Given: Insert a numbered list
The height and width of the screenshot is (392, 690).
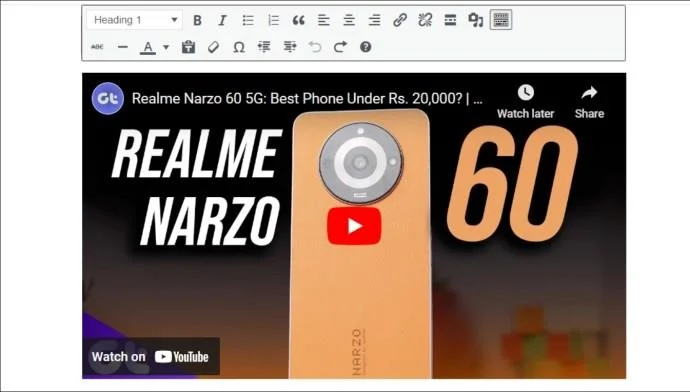Looking at the screenshot, I should (x=273, y=20).
